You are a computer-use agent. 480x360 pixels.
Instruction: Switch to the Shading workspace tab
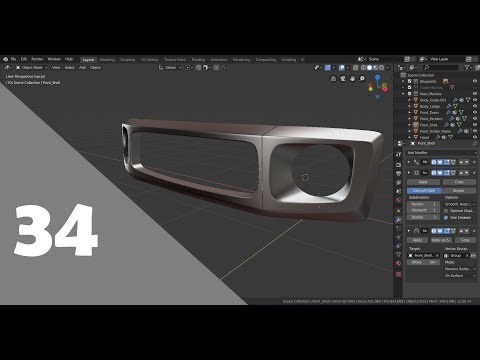point(198,60)
